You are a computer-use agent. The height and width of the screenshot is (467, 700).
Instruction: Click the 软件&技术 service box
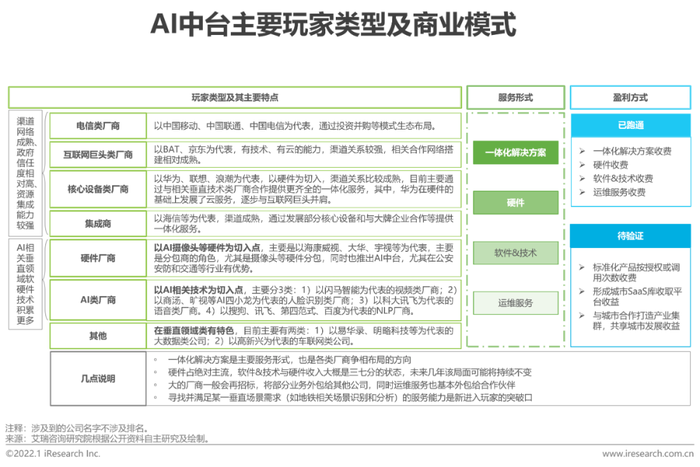pyautogui.click(x=516, y=253)
